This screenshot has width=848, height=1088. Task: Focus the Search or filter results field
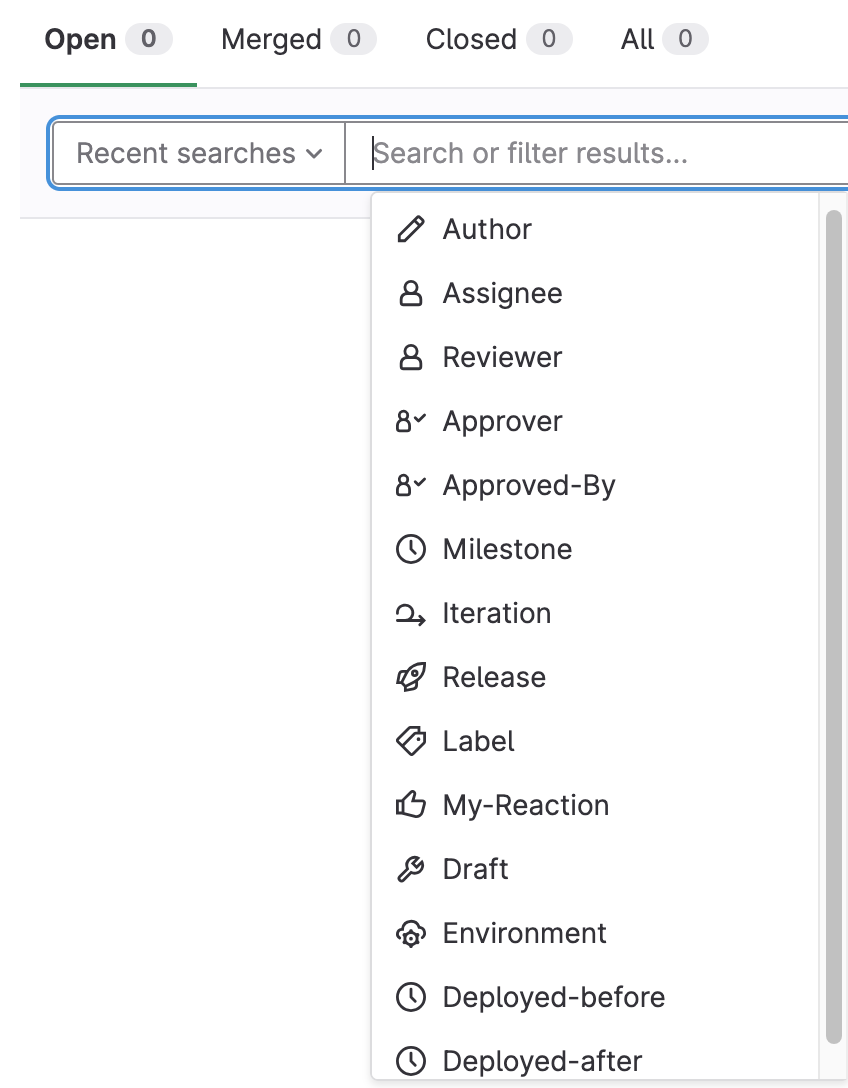[x=600, y=154]
